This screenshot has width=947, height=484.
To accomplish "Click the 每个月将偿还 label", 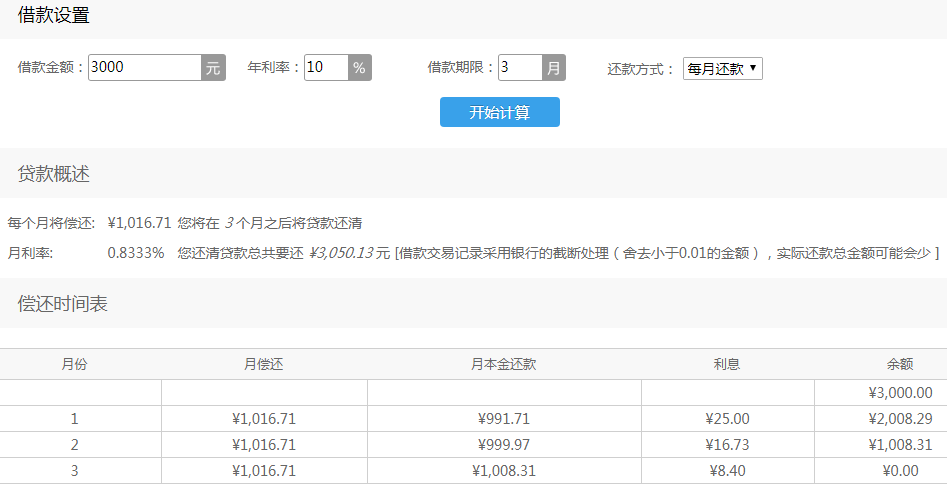I will 51,223.
